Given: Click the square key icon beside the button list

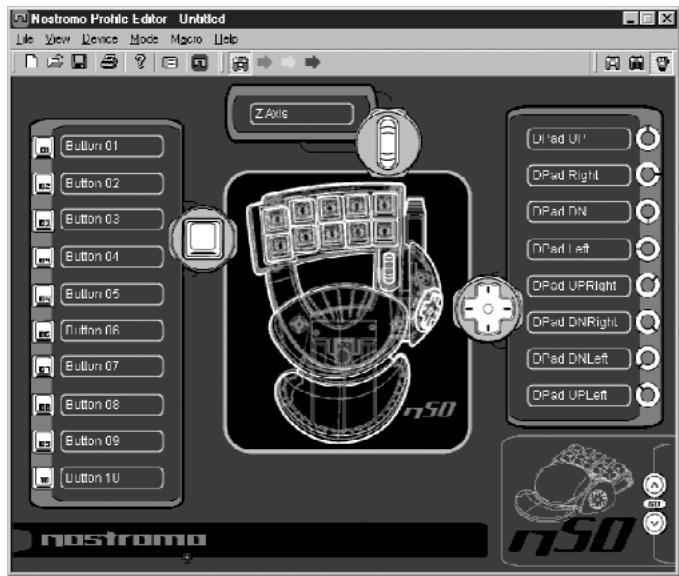Looking at the screenshot, I should point(203,238).
